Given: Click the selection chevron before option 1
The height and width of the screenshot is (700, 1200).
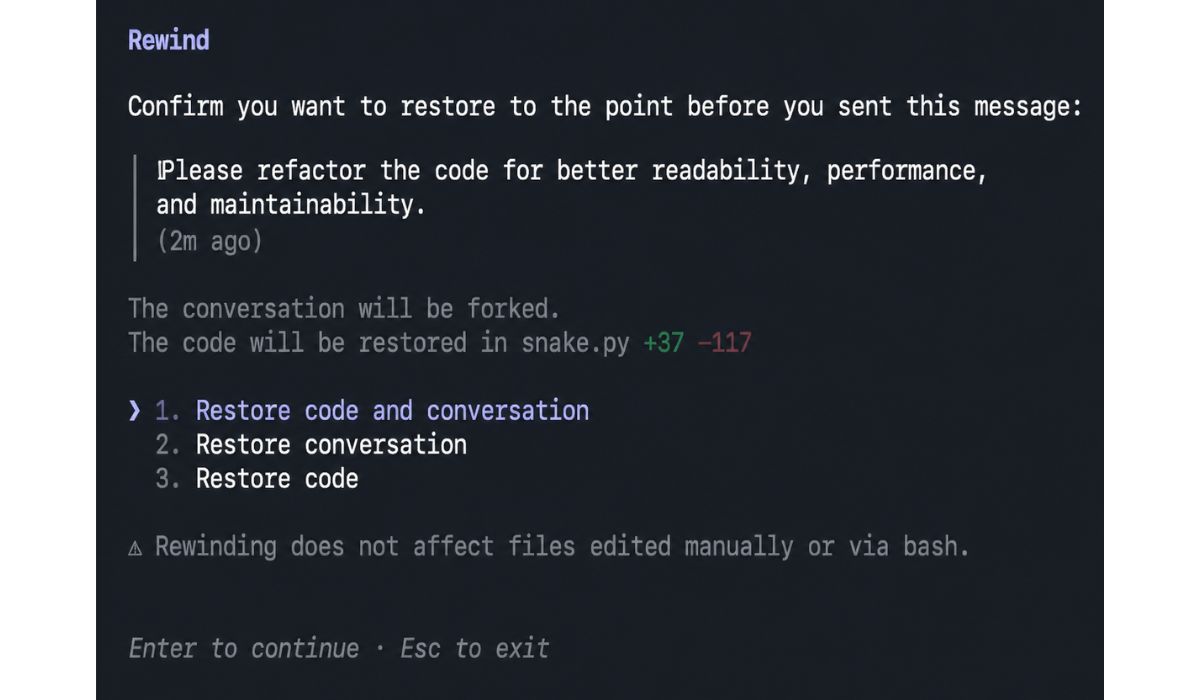Looking at the screenshot, I should coord(134,410).
